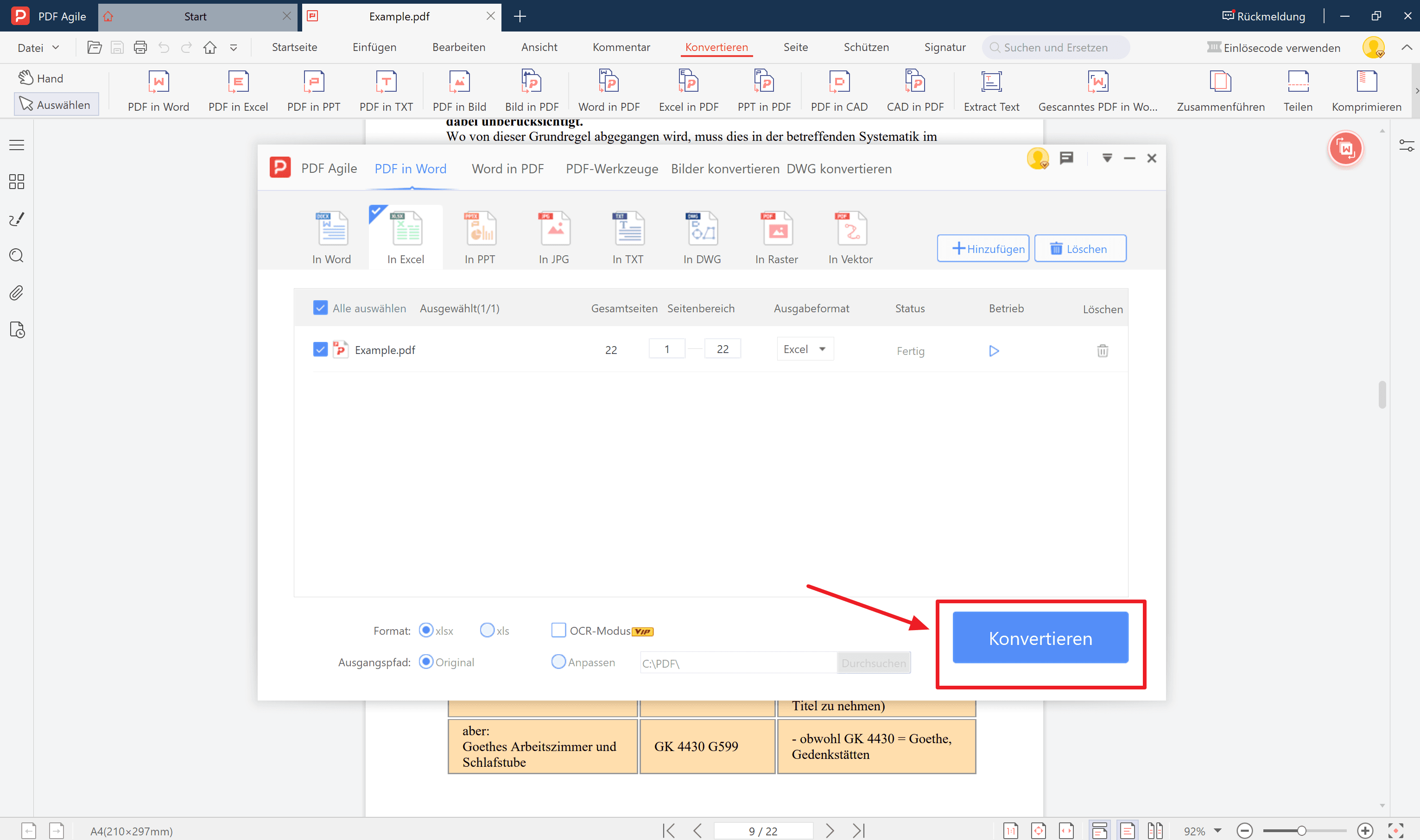Select In Word conversion type
1420x840 pixels.
click(x=332, y=237)
